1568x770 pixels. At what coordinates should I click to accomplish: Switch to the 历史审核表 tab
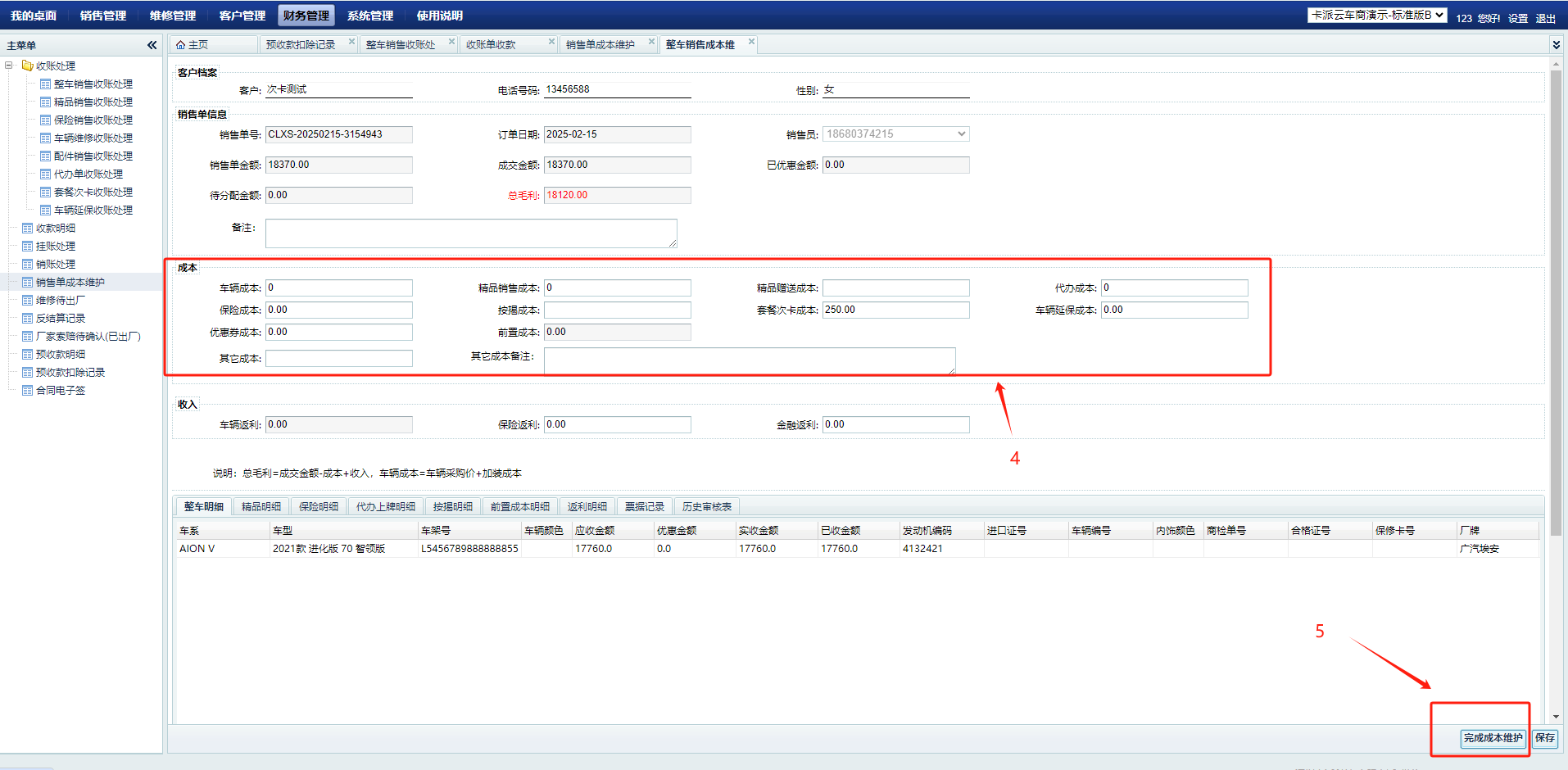[706, 506]
